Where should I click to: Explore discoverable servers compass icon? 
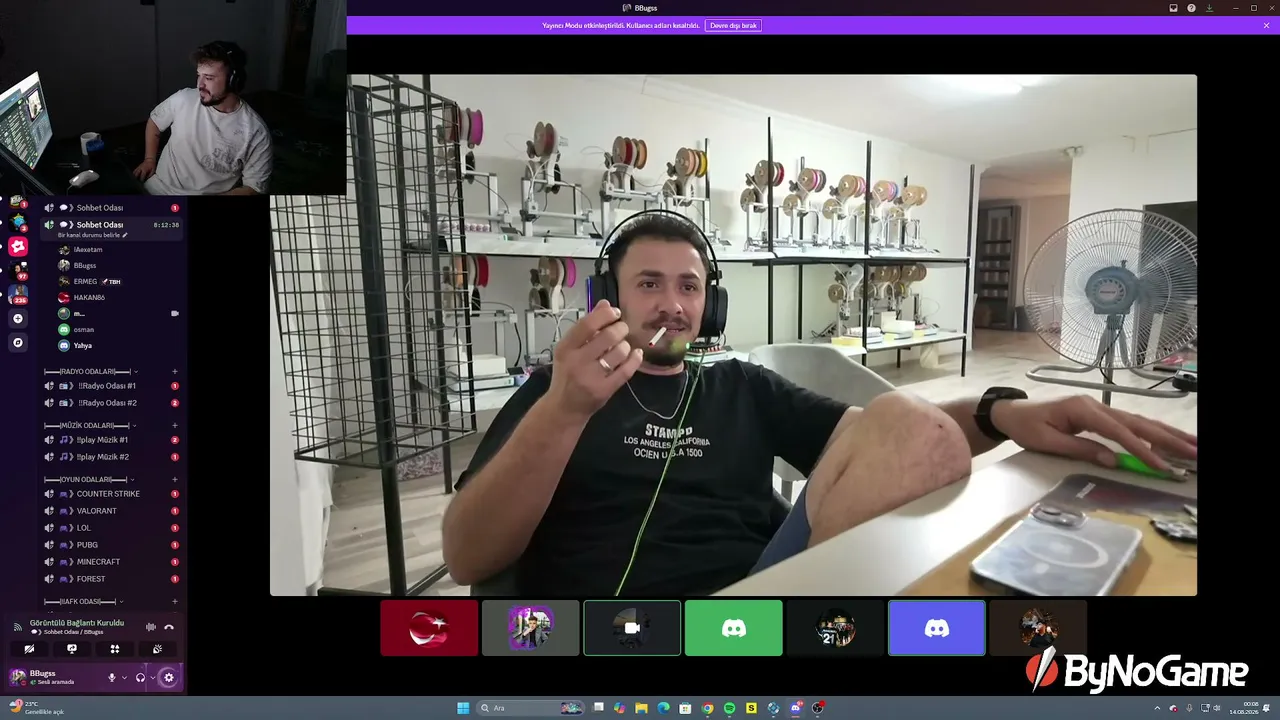17,342
